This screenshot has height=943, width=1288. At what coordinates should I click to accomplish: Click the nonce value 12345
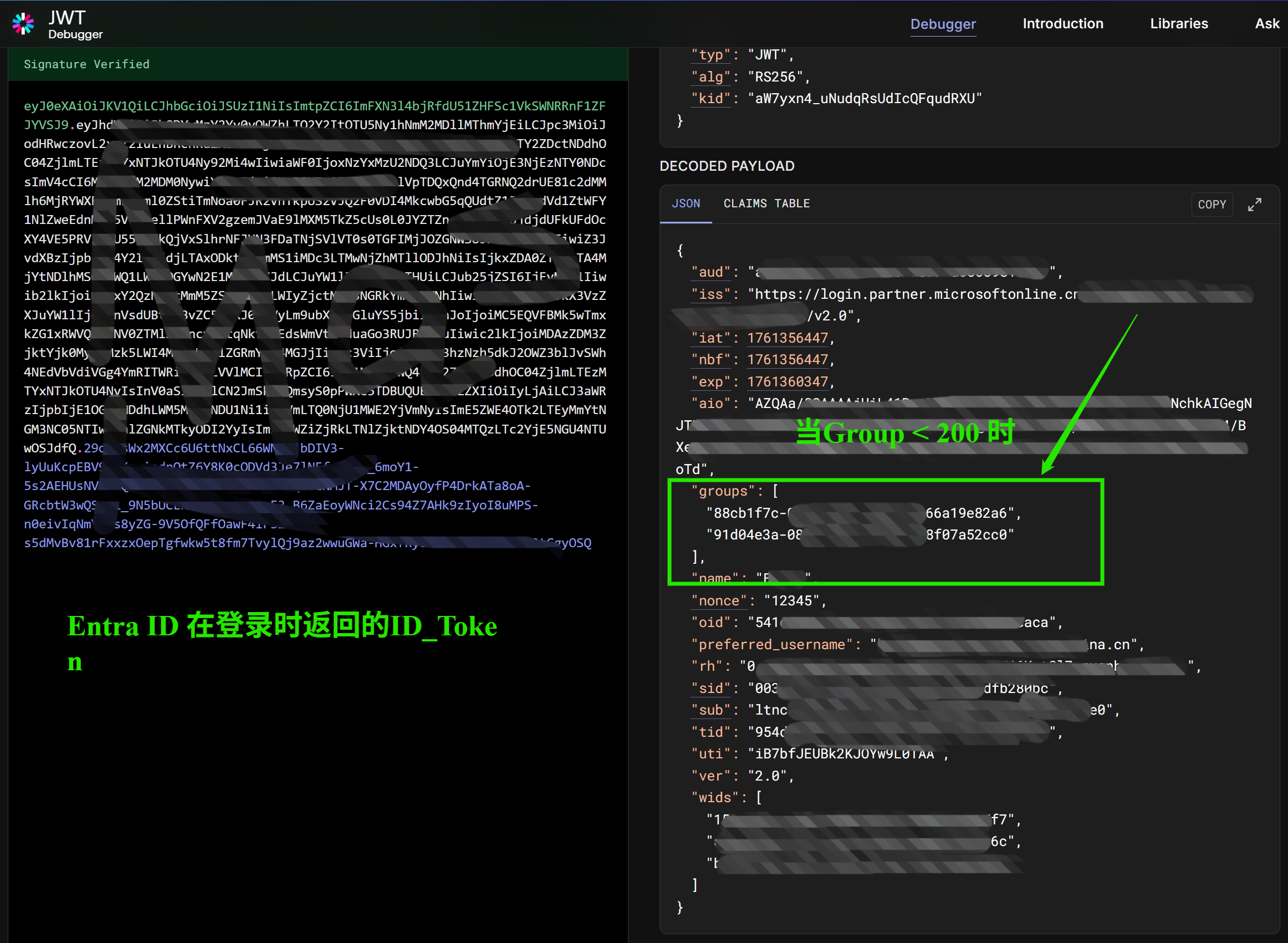(x=791, y=600)
